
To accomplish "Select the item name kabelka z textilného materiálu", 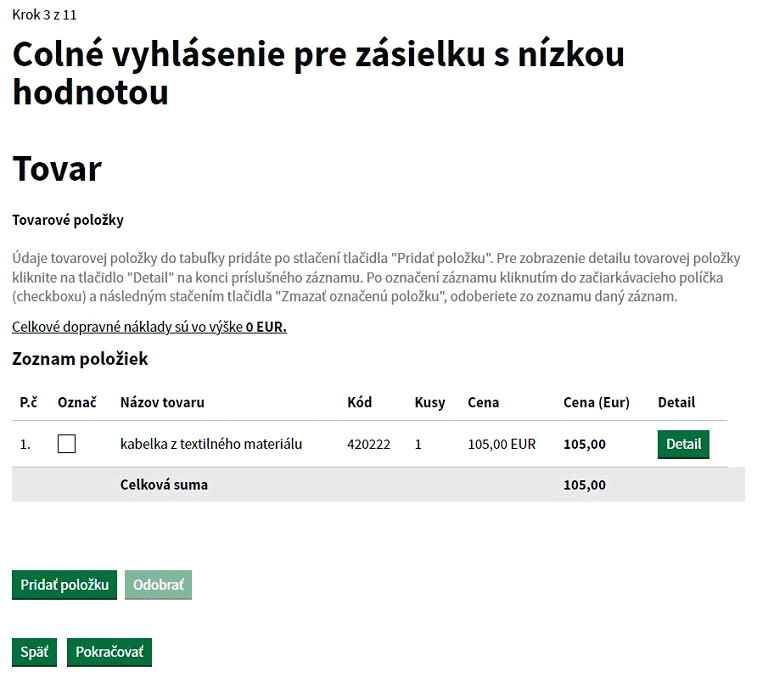I will coord(211,444).
